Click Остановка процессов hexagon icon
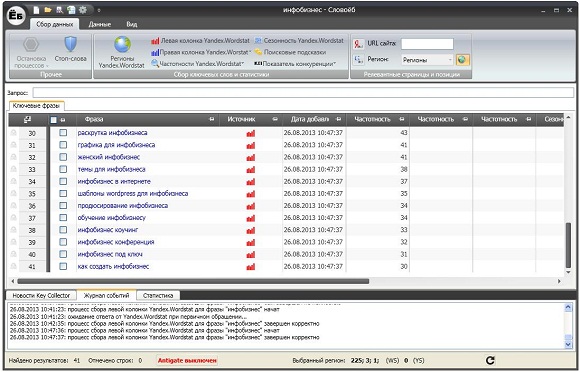This screenshot has height=372, width=580. (31, 44)
